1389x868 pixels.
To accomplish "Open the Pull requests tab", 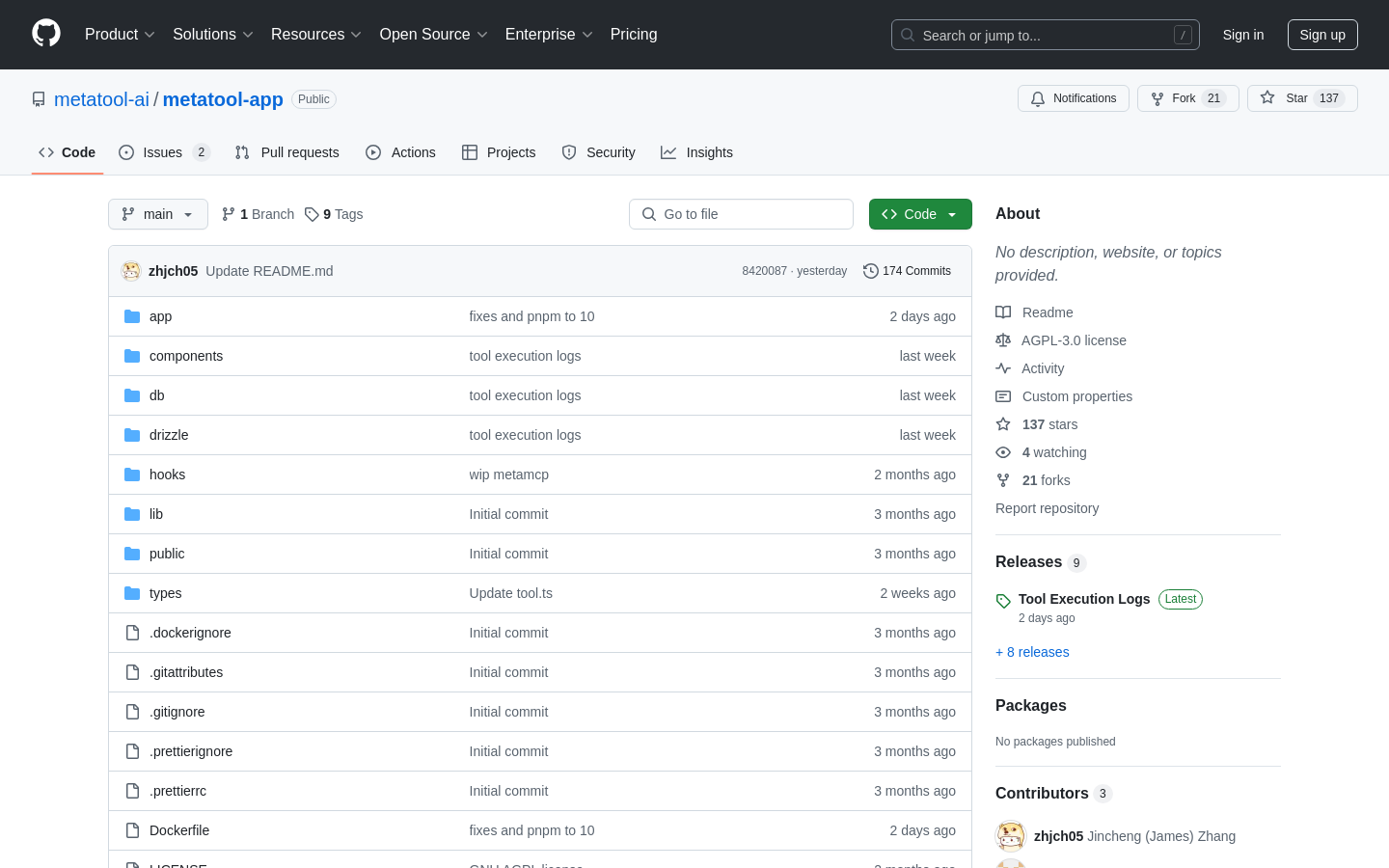I will [287, 152].
